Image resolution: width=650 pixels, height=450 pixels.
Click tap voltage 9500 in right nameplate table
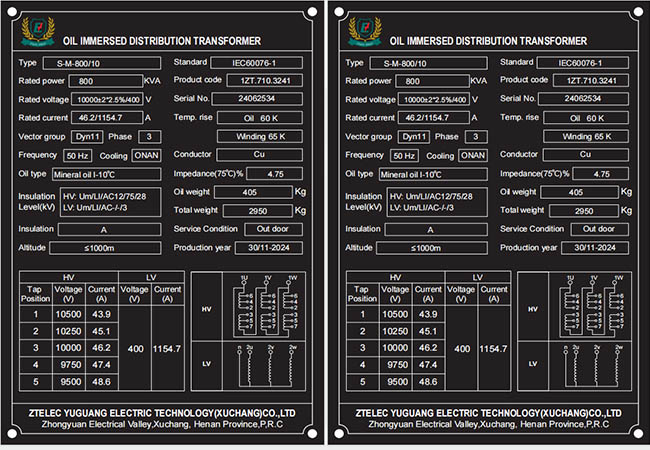[395, 382]
